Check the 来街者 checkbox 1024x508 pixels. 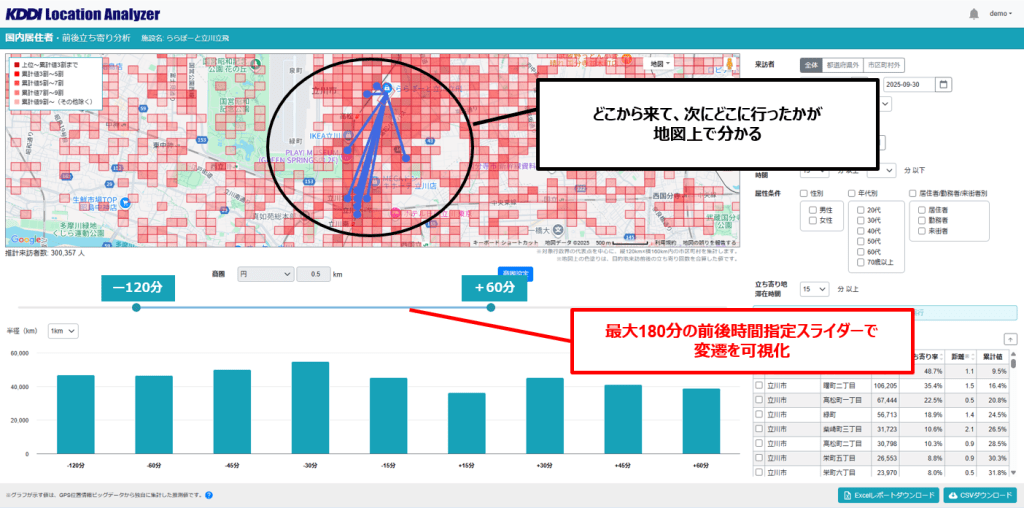coord(921,231)
